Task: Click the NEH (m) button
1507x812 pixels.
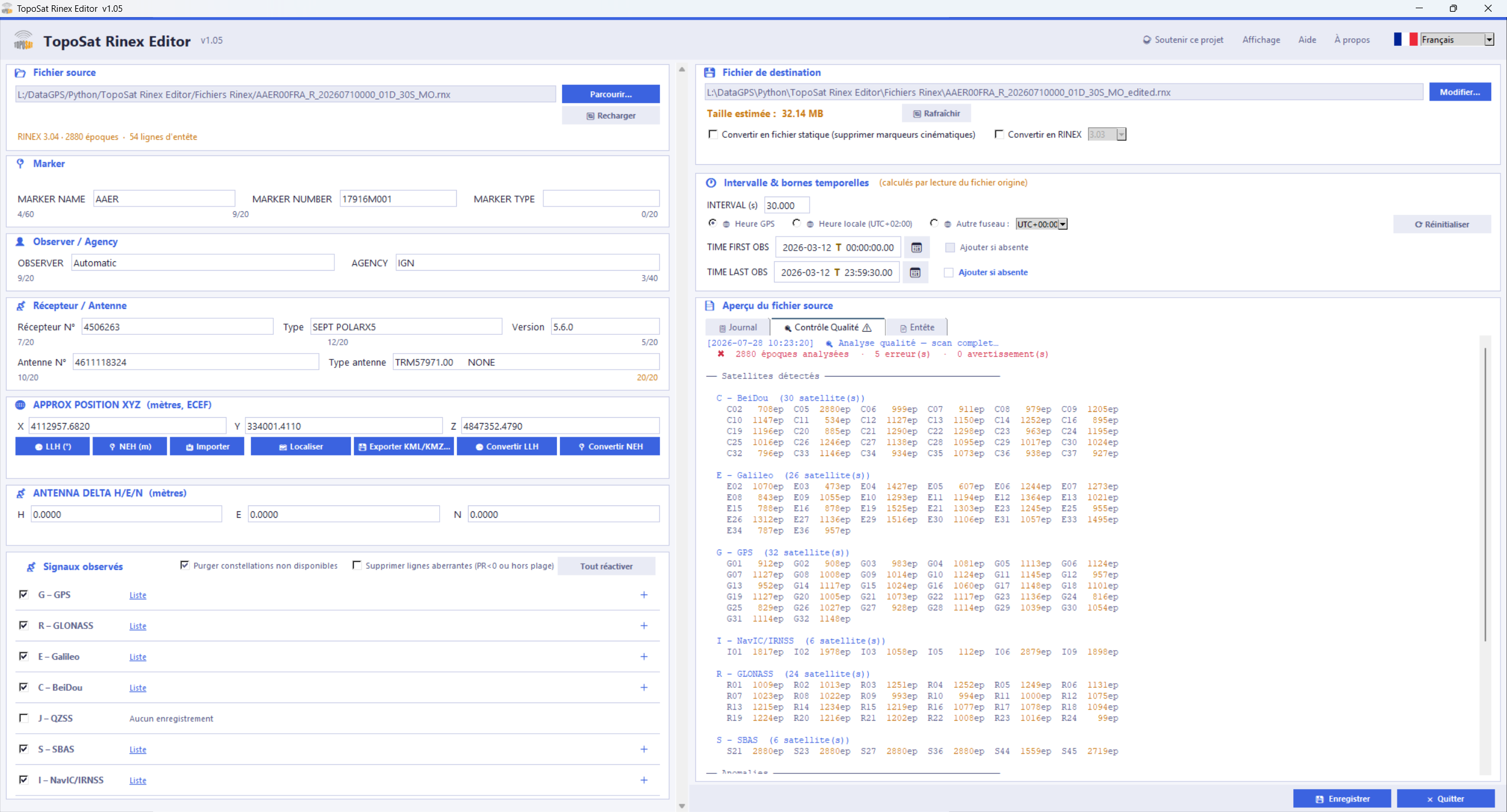Action: tap(130, 447)
